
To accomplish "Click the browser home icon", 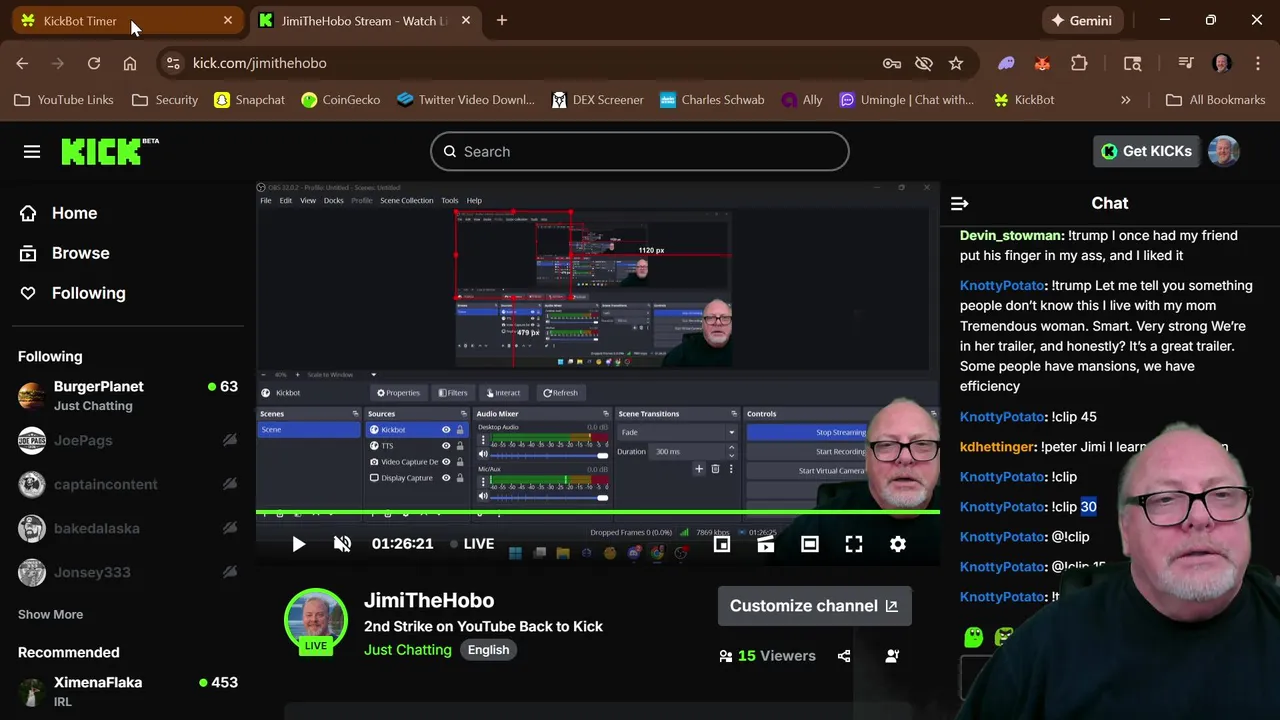I will pyautogui.click(x=130, y=63).
